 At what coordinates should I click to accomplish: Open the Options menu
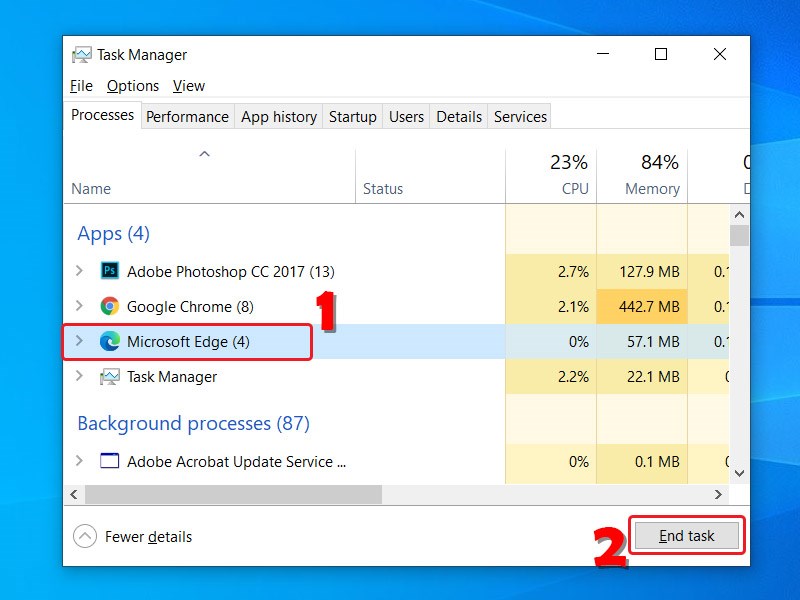point(133,86)
